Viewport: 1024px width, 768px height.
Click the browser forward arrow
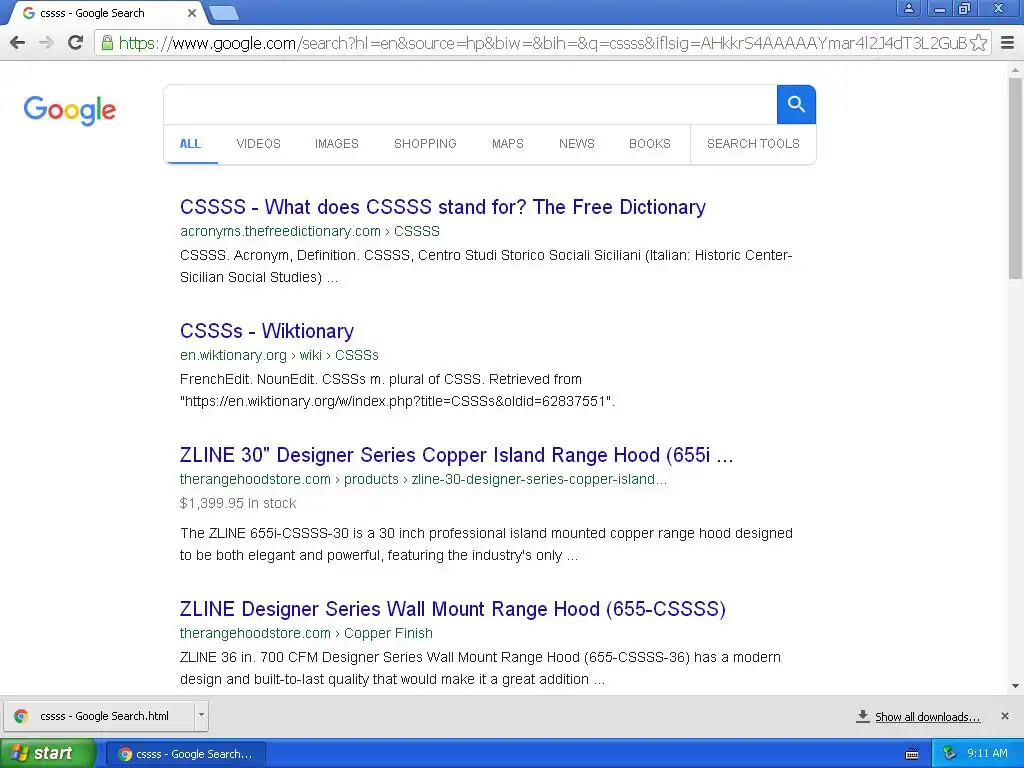point(46,43)
